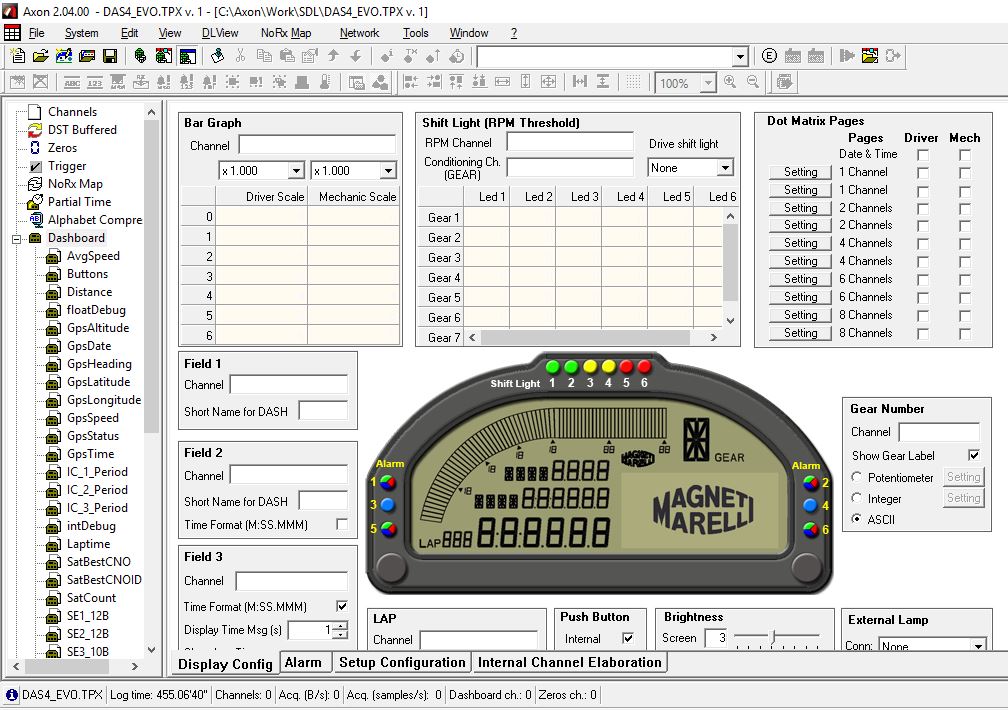This screenshot has width=1008, height=710.
Task: Open the wide toolbar combo box
Action: 741,57
